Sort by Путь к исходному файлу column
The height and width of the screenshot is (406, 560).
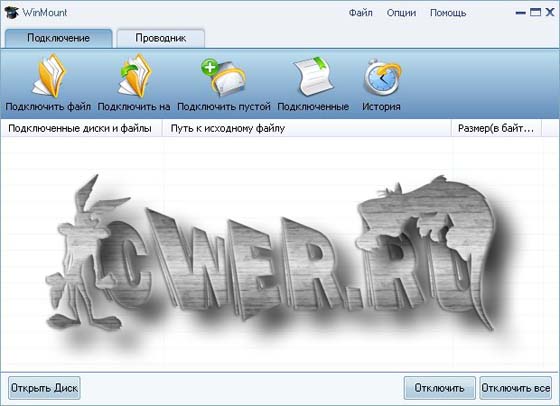click(307, 128)
